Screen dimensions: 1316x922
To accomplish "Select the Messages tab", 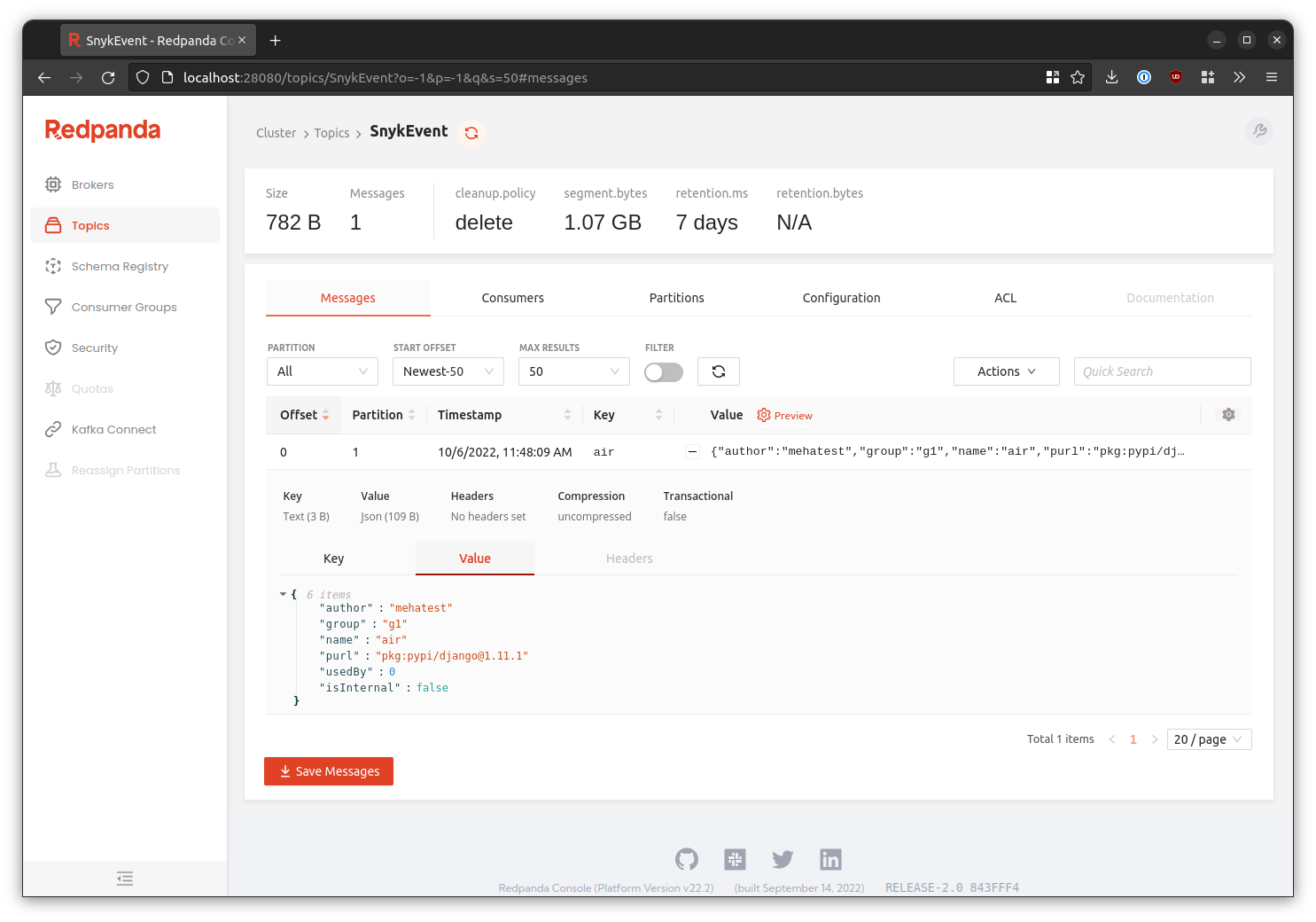I will click(x=348, y=298).
